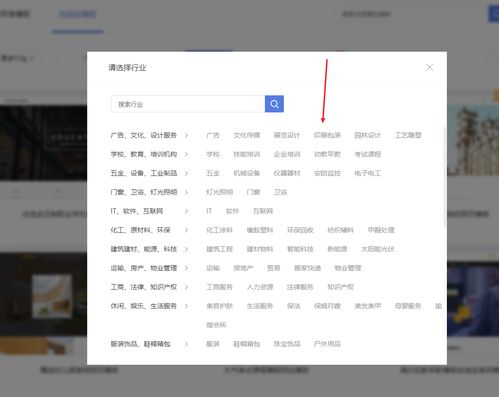
Task: Expand the 五金、设备、工业制品 chevron
Action: pos(186,173)
